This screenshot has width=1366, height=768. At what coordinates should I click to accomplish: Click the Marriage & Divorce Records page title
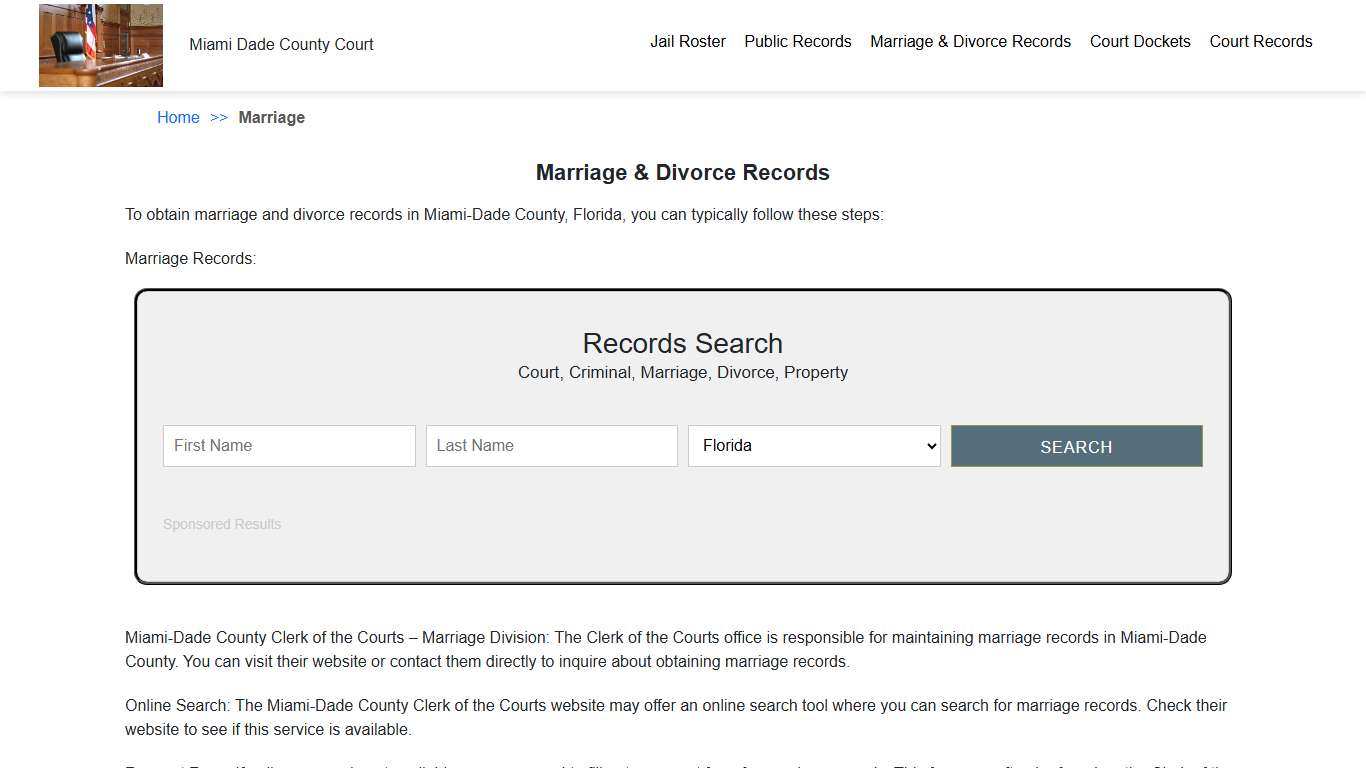(x=682, y=172)
